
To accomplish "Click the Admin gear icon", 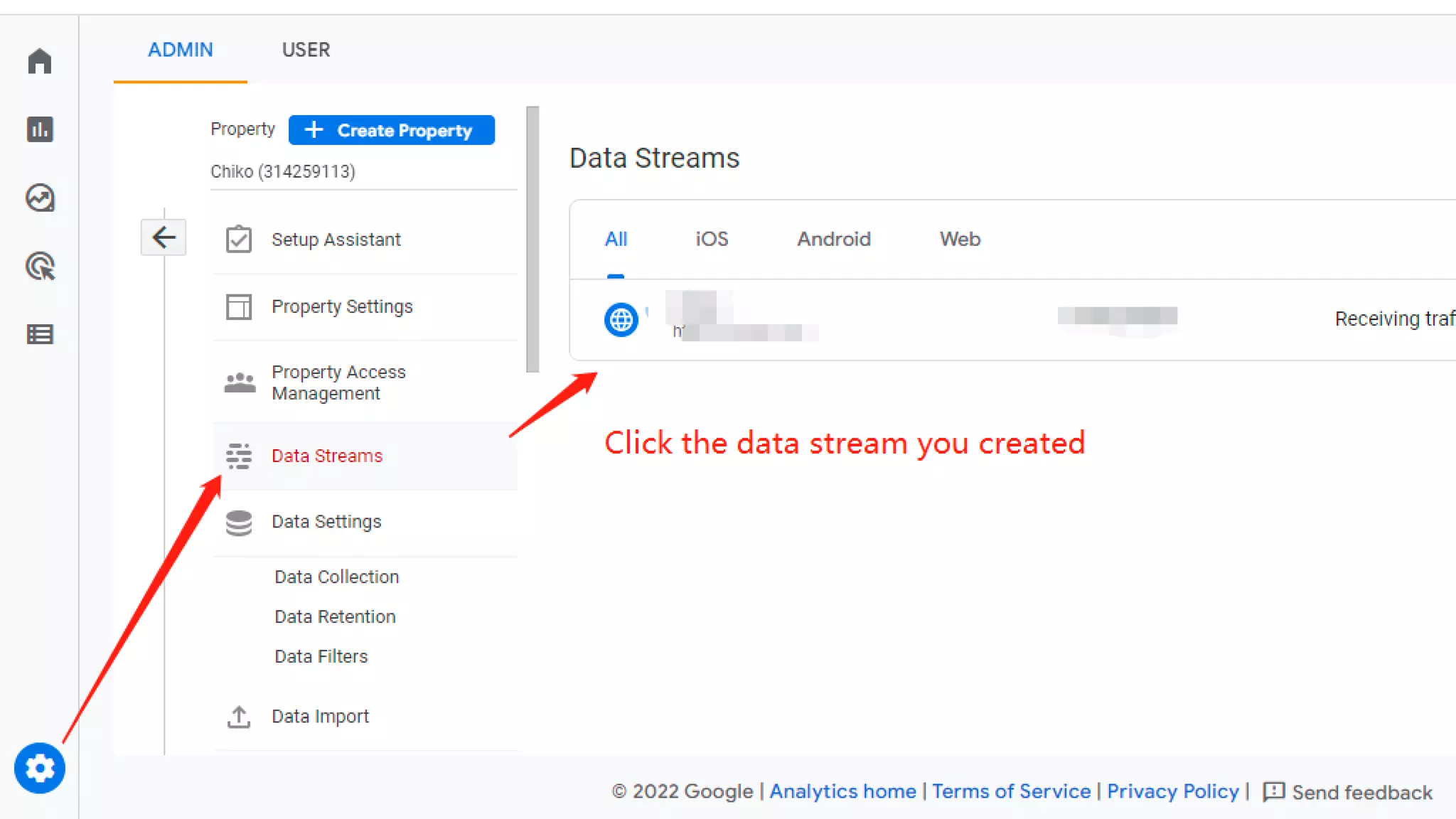I will coord(40,768).
